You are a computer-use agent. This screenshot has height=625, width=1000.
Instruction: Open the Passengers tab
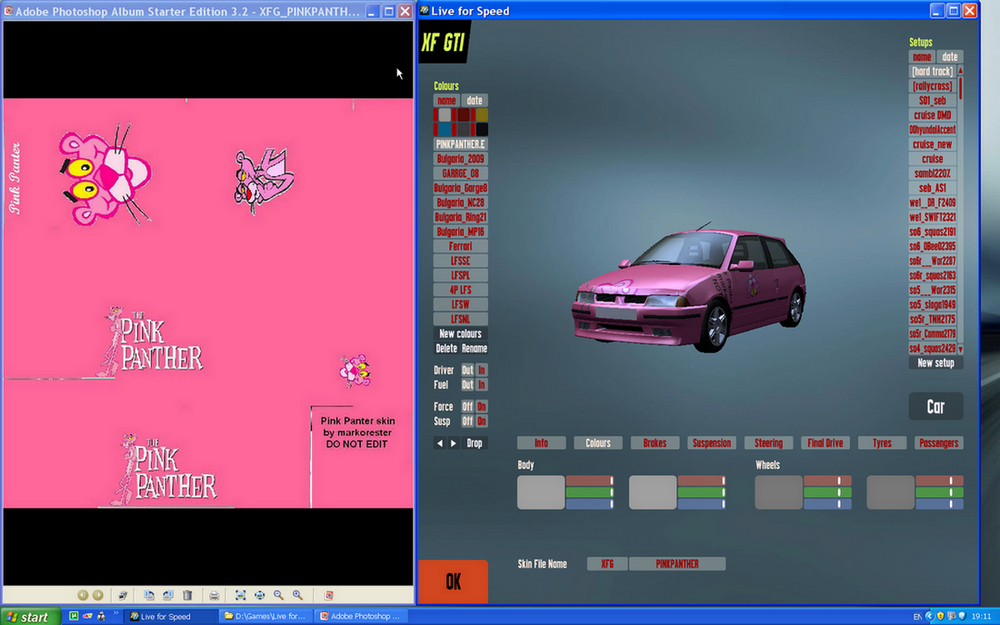tap(939, 443)
